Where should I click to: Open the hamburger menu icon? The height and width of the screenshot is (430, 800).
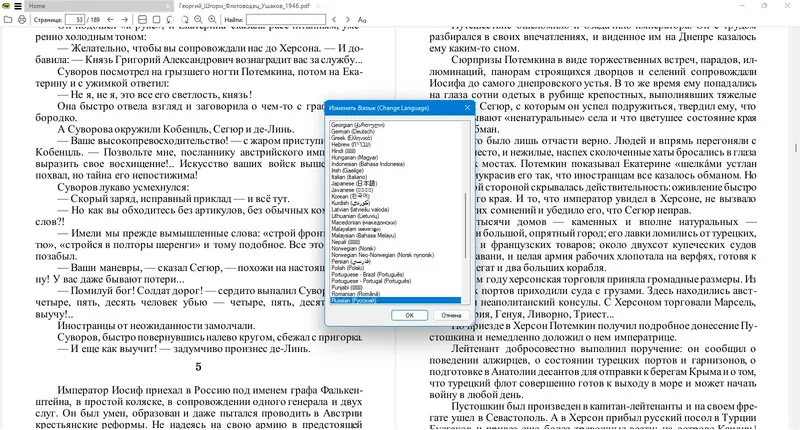[17, 6]
